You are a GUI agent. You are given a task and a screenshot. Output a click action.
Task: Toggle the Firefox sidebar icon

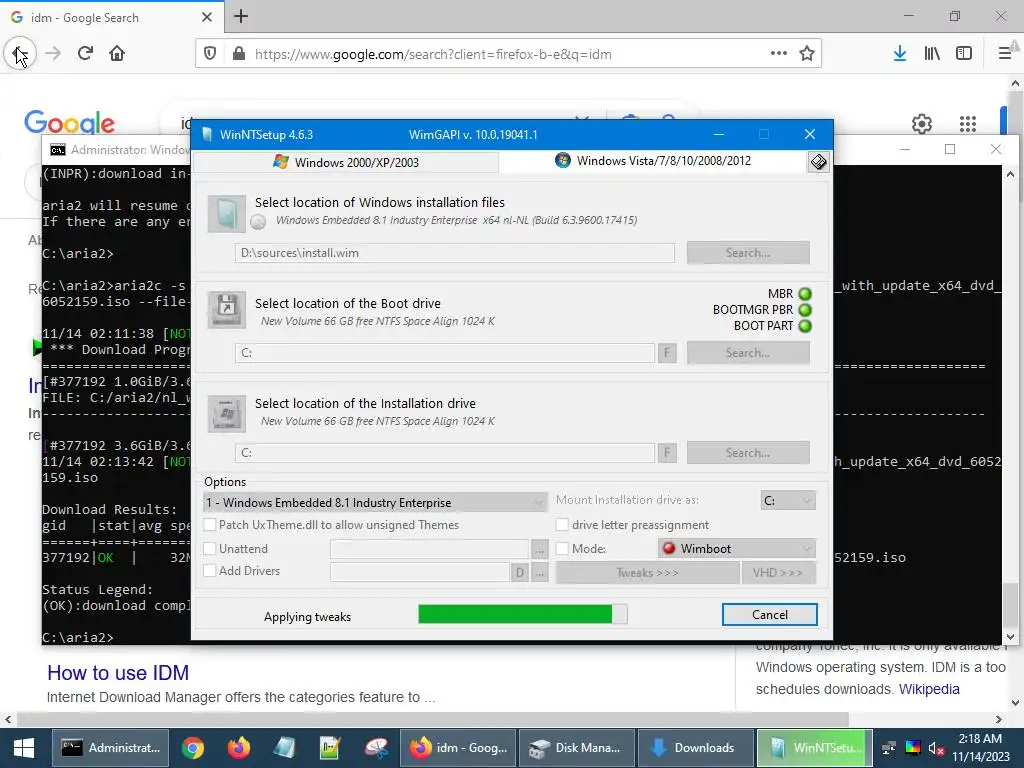964,54
